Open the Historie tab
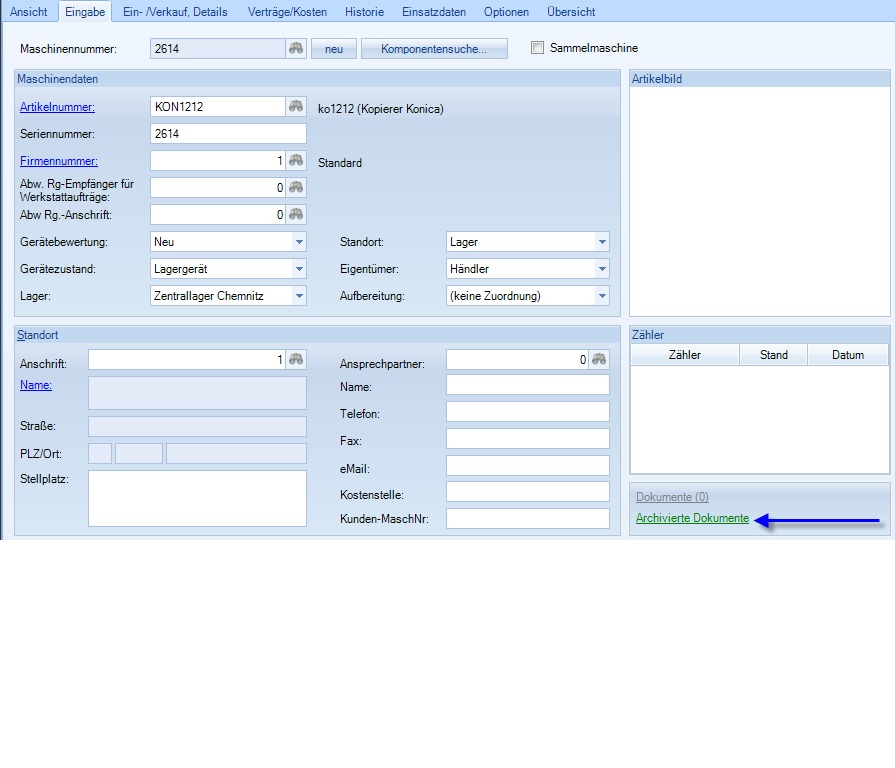895x768 pixels. point(364,12)
